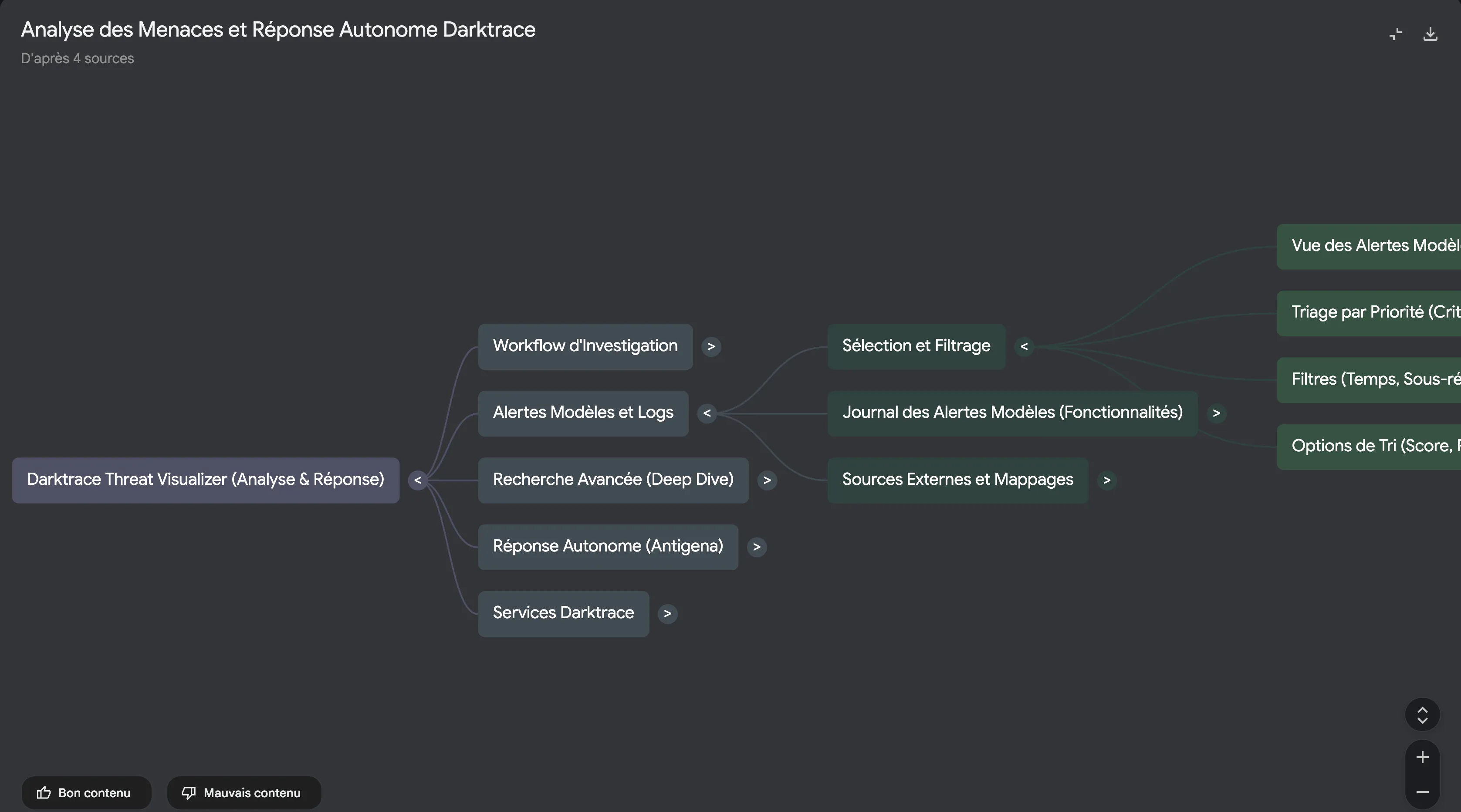Collapse the Alertes Modèles et Logs arrow
1461x812 pixels.
(707, 413)
